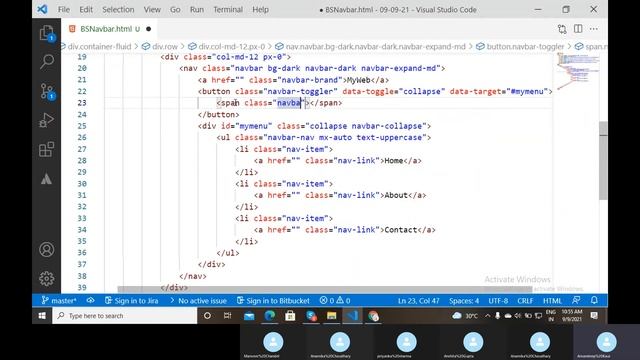This screenshot has width=640, height=360.
Task: Click the text 'Contact' on line 34
Action: (x=401, y=230)
